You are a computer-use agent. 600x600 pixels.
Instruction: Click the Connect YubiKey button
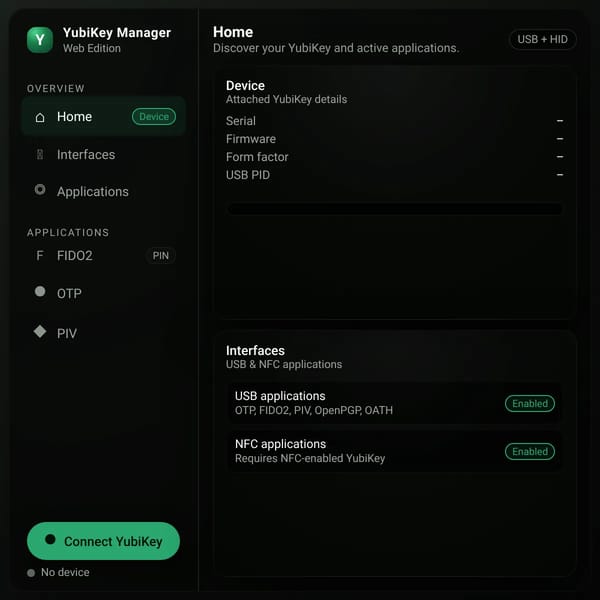point(103,541)
